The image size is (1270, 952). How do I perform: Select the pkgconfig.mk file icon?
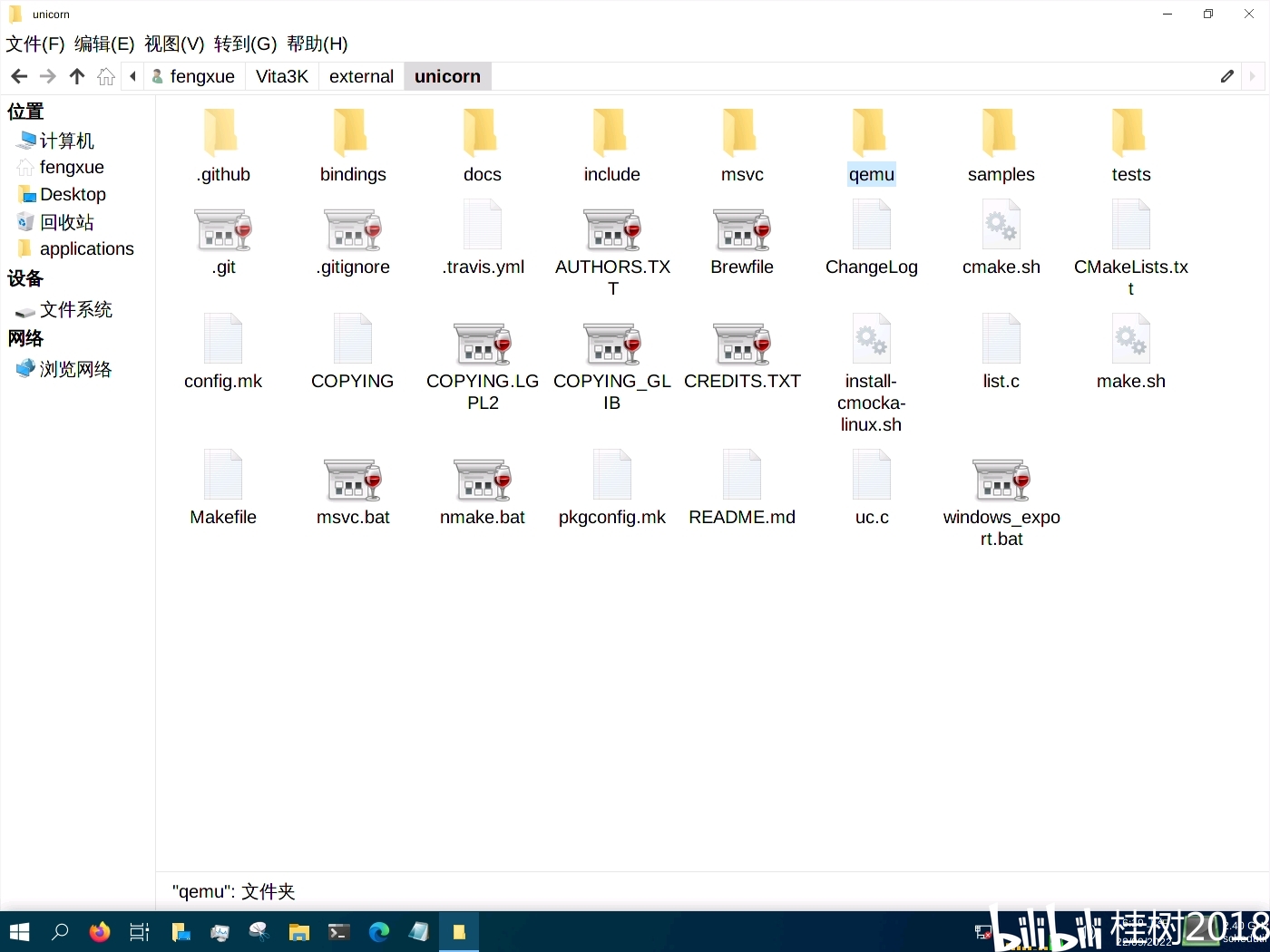(612, 475)
